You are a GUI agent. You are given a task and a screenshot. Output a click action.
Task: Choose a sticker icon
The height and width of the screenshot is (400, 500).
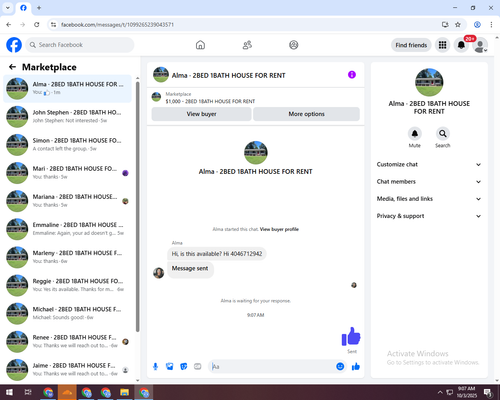(x=184, y=367)
